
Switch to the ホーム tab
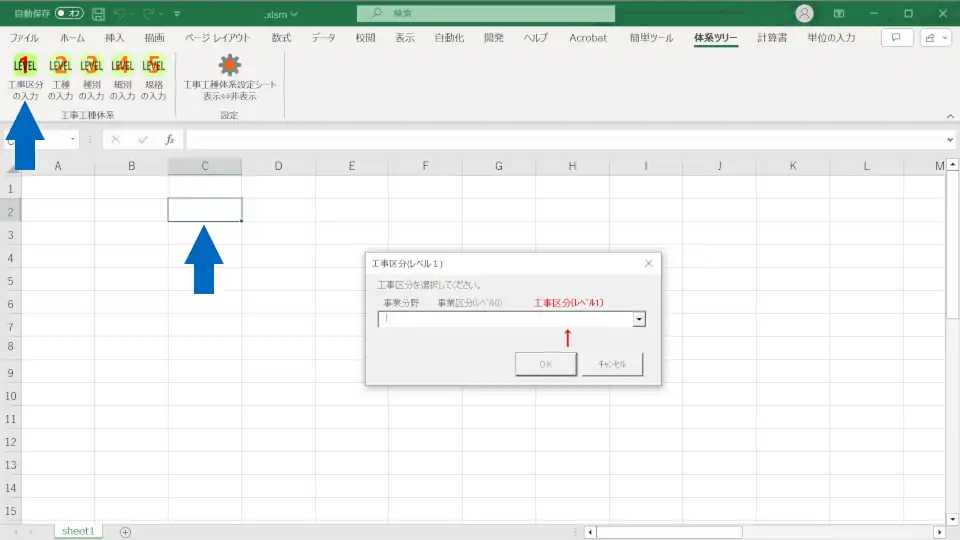pyautogui.click(x=72, y=38)
